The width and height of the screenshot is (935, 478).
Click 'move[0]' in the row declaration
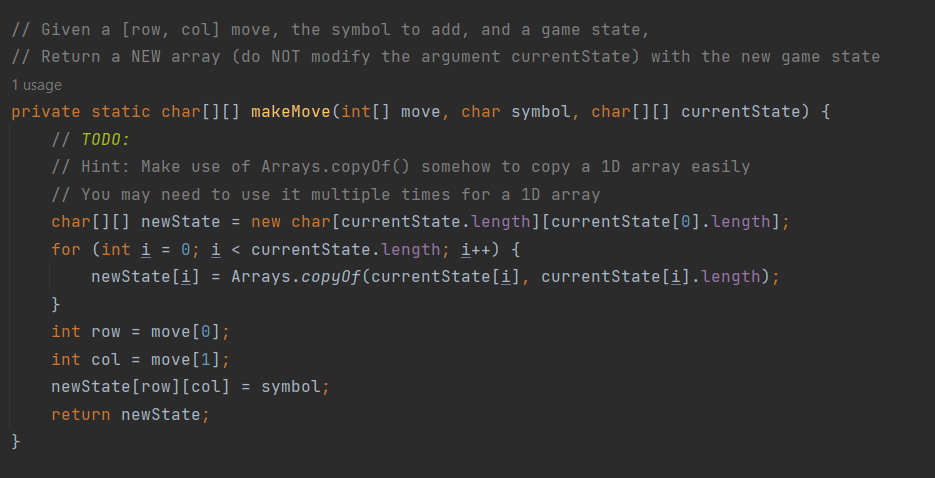185,331
